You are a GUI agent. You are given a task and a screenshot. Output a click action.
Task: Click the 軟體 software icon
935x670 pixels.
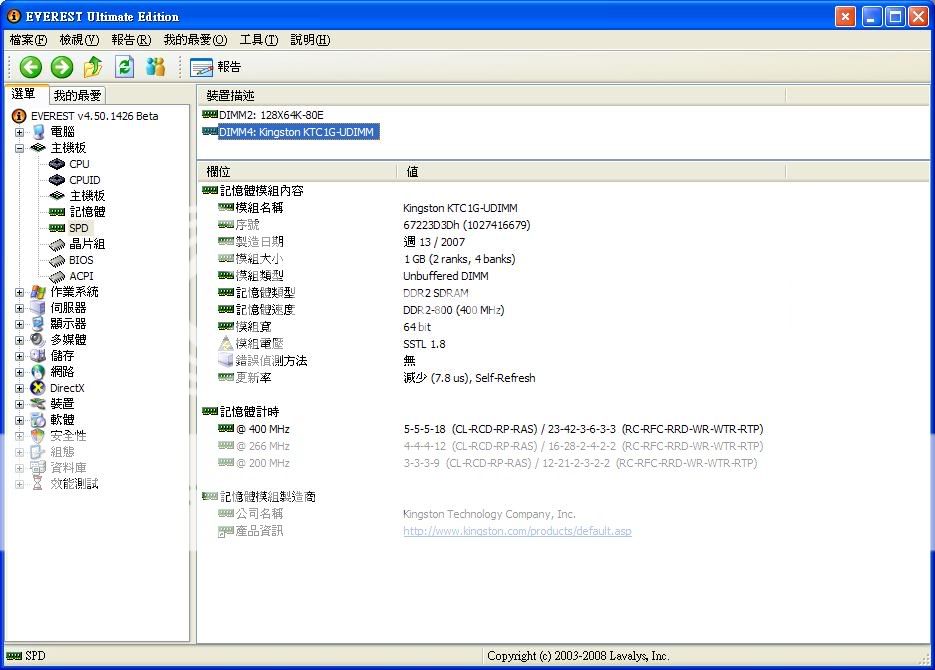[38, 420]
